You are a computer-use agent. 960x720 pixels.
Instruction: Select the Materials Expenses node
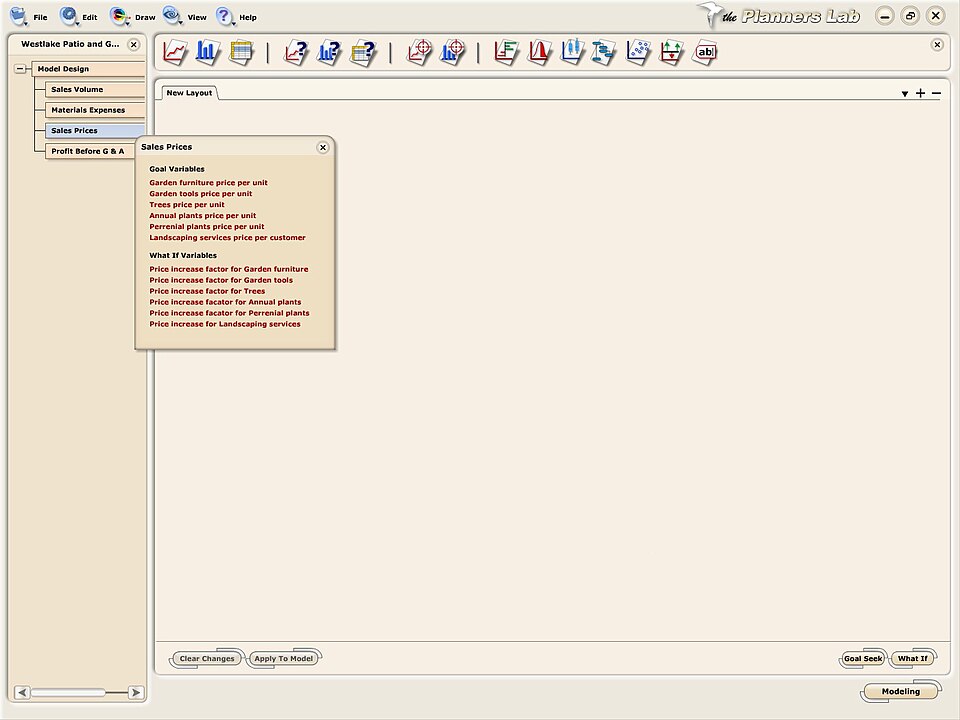[95, 110]
